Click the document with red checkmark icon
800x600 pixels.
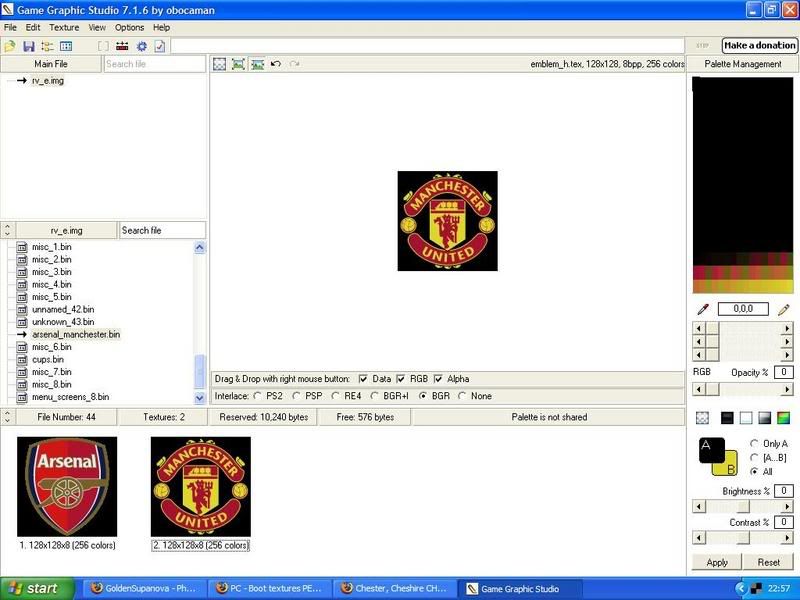(x=160, y=46)
